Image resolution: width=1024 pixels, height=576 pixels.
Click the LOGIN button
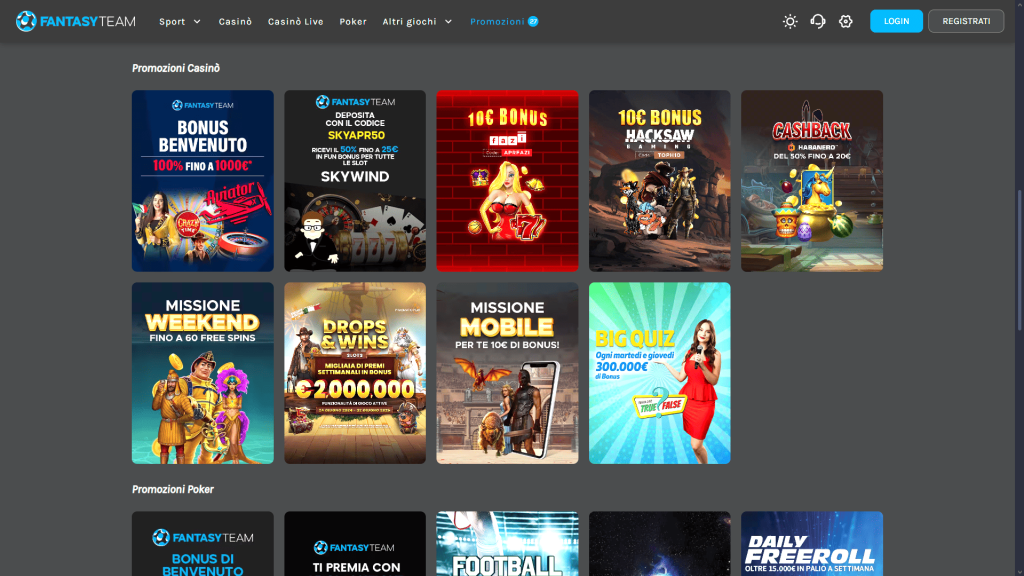[x=896, y=21]
